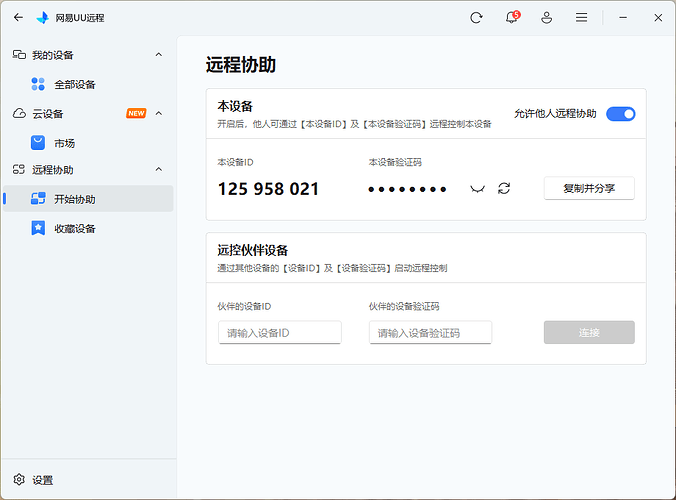Disable 允许他人远程协助 switch
The image size is (676, 500).
(x=620, y=114)
